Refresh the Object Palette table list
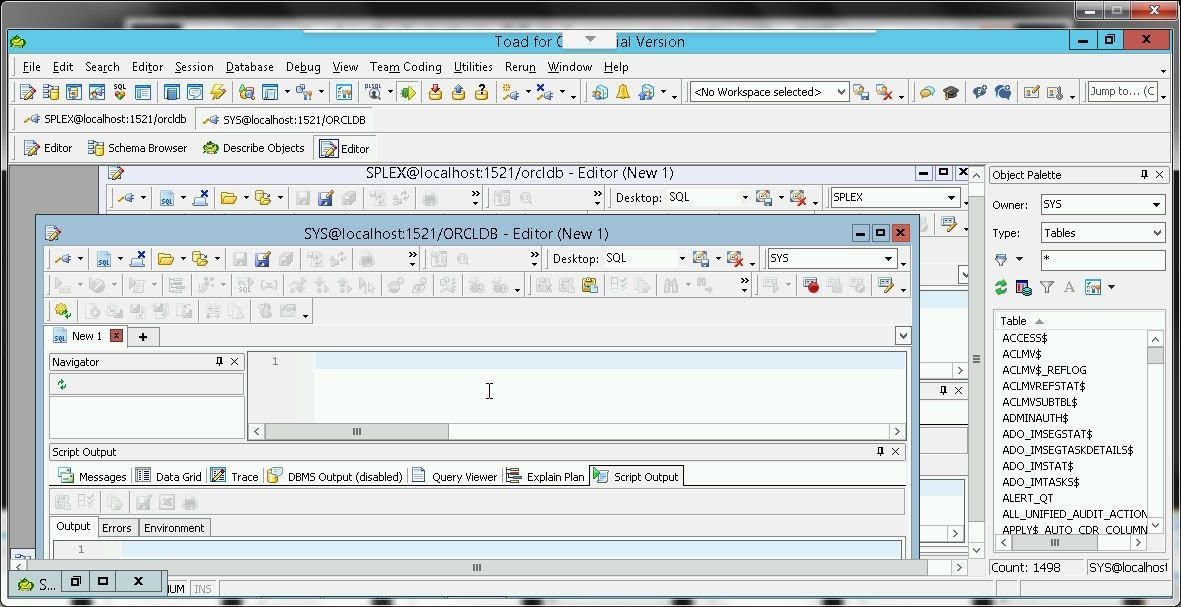Image resolution: width=1181 pixels, height=607 pixels. coord(1001,287)
